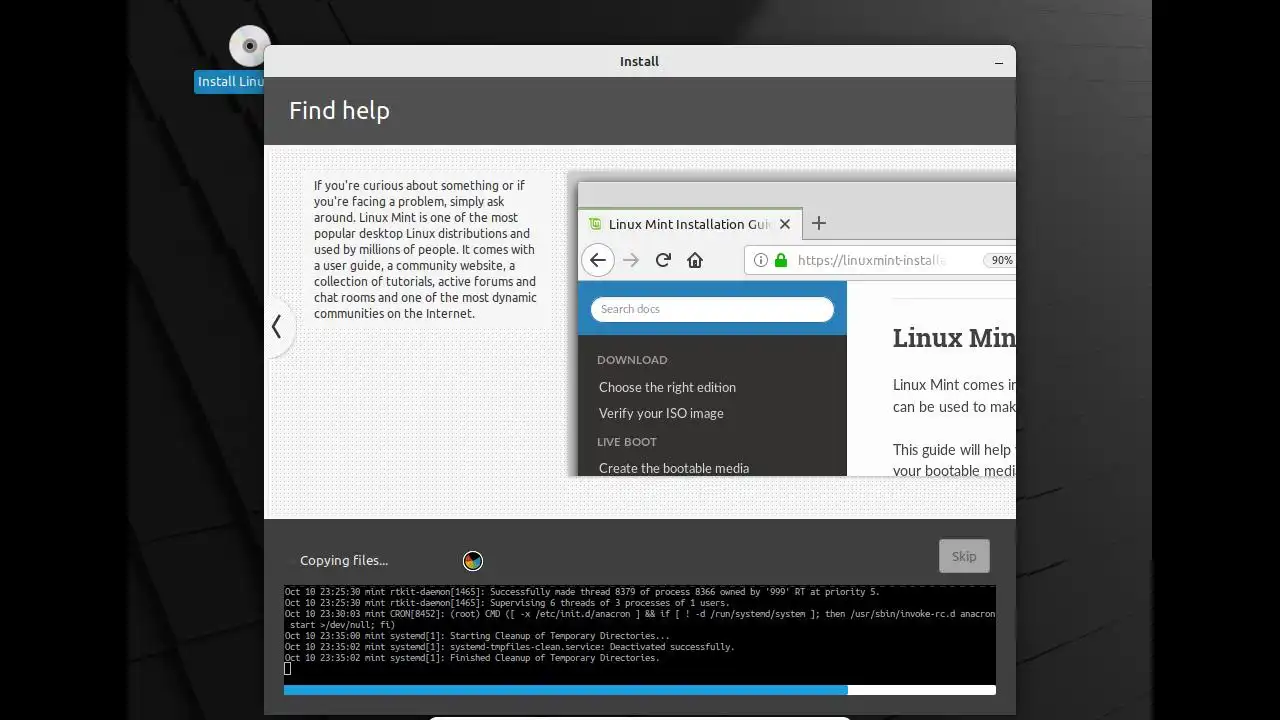1280x720 pixels.
Task: Close the Linux Mint Installation Guide tab
Action: pos(785,224)
